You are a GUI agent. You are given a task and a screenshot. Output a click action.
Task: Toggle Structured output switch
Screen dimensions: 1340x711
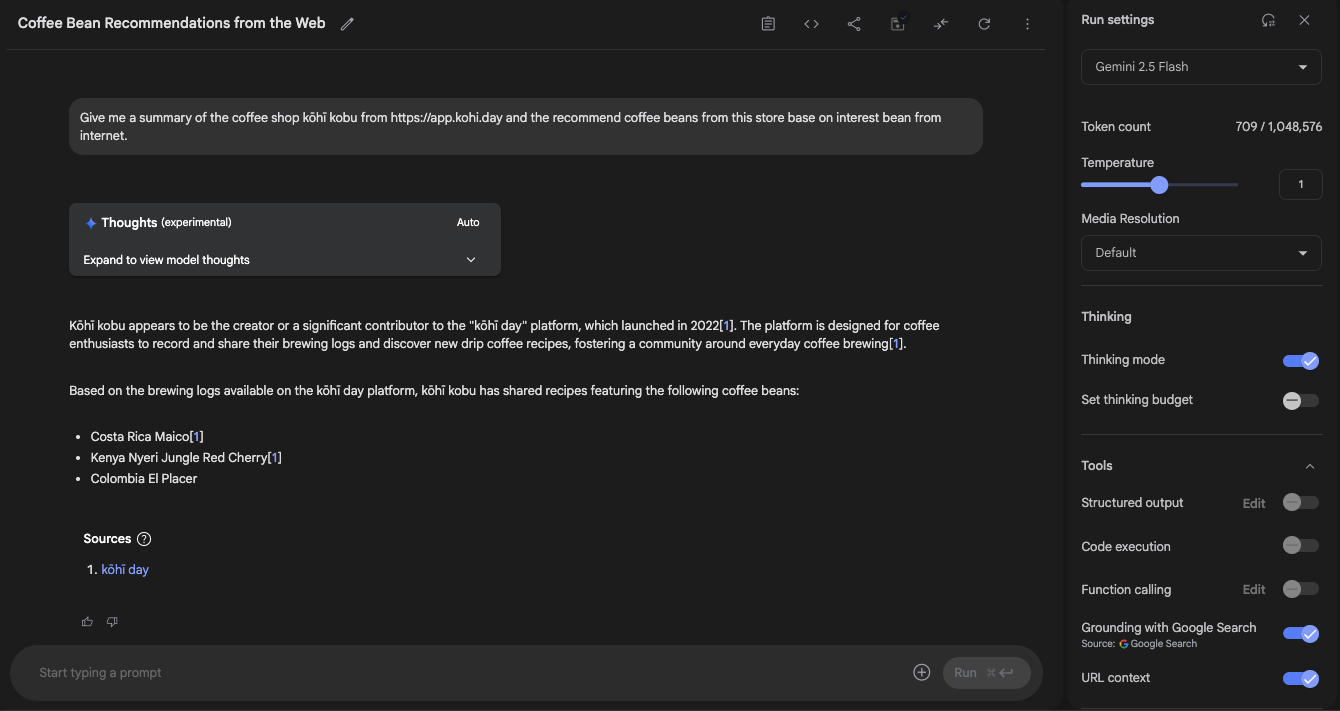point(1301,503)
